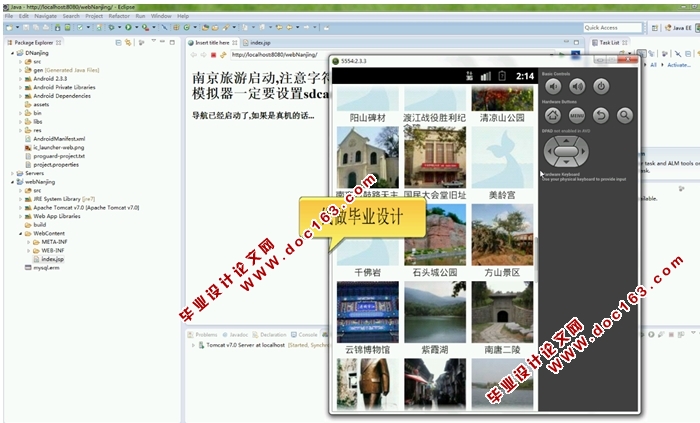Expand Tomcat v7.0 Server at localhost row
700x423 pixels.
coord(193,345)
